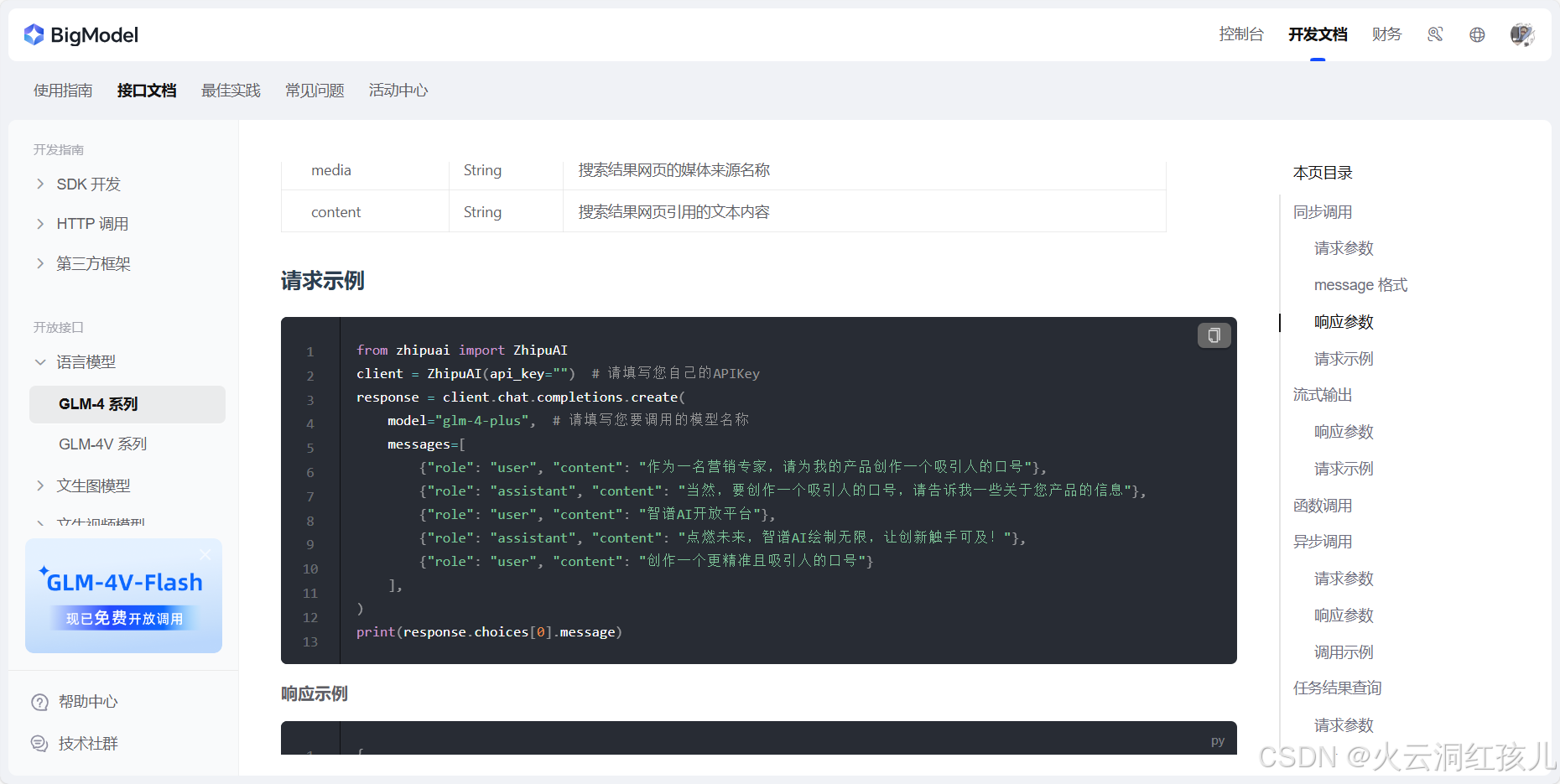1560x784 pixels.
Task: Click 搜索结果网页引用的文本内容 description
Action: coord(673,212)
